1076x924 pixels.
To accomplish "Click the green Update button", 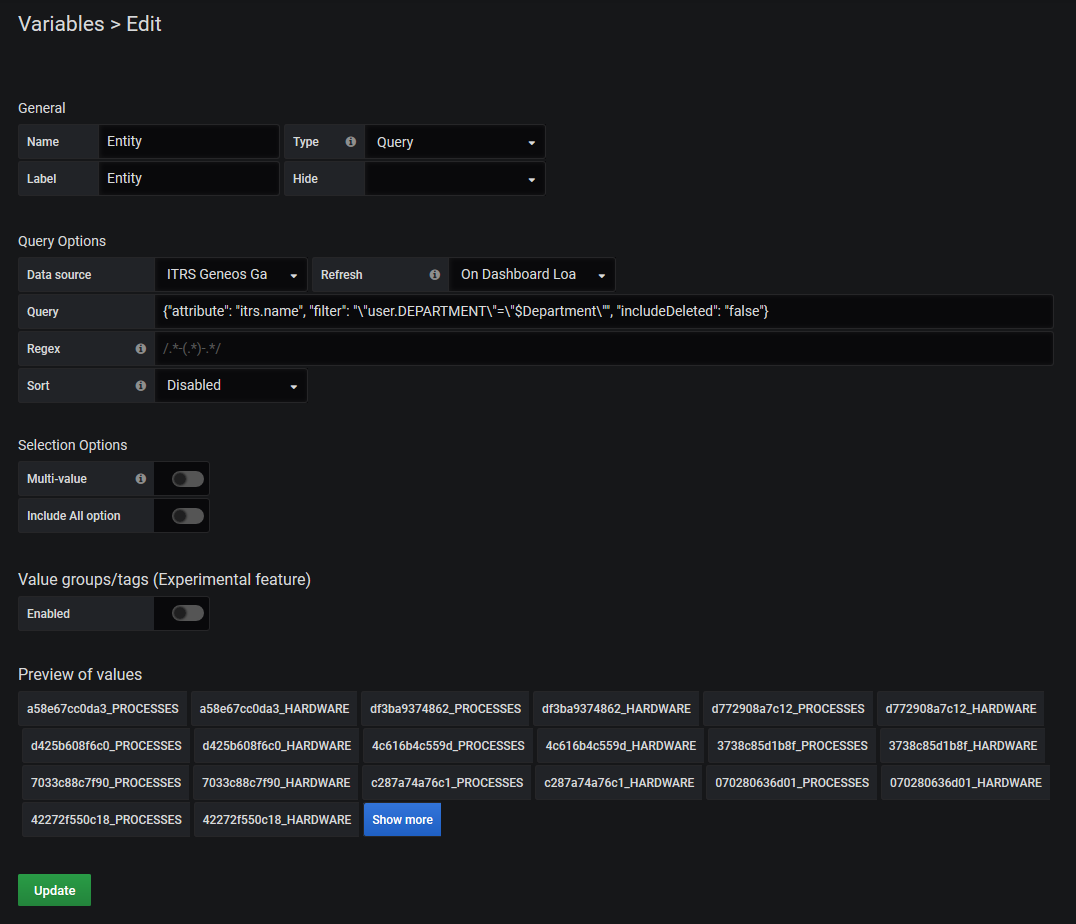I will tap(54, 890).
